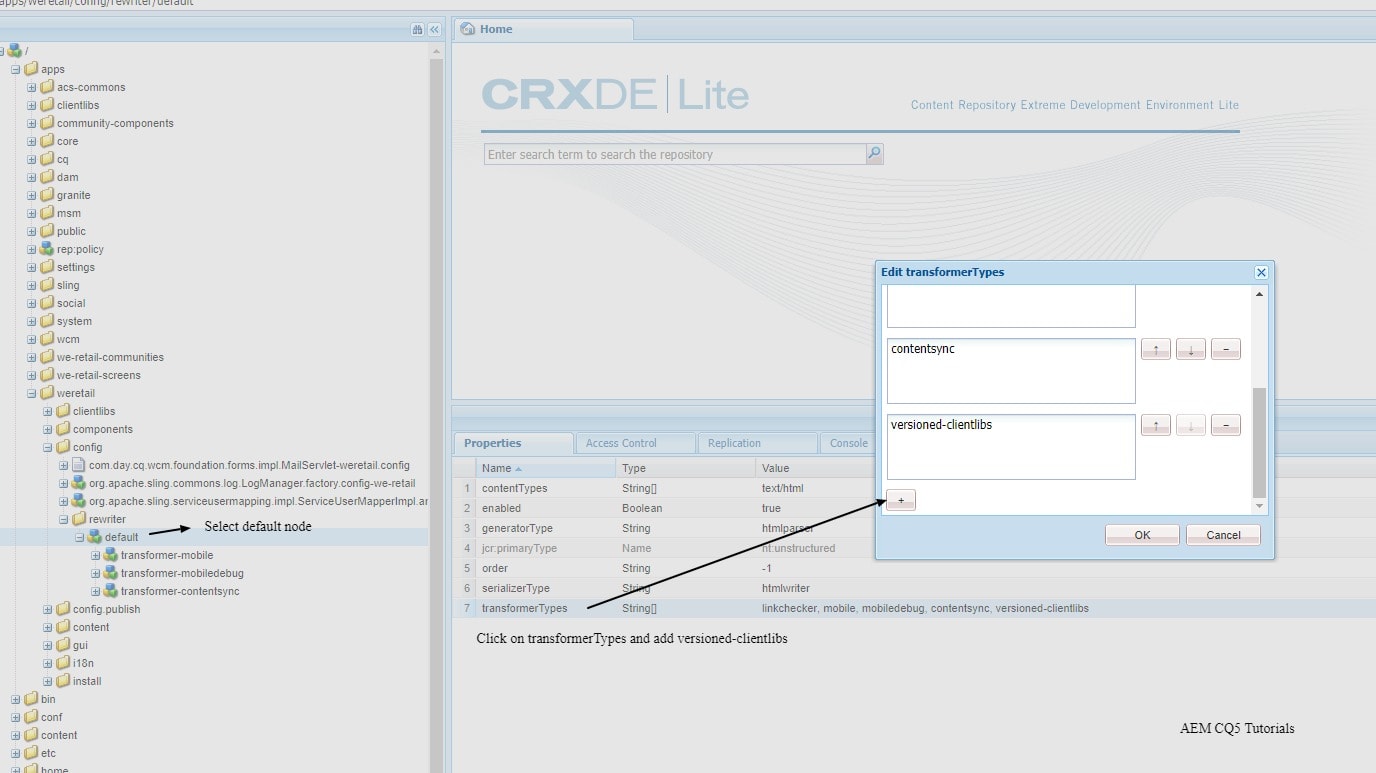Click the house icon on the Home tab

pyautogui.click(x=468, y=29)
